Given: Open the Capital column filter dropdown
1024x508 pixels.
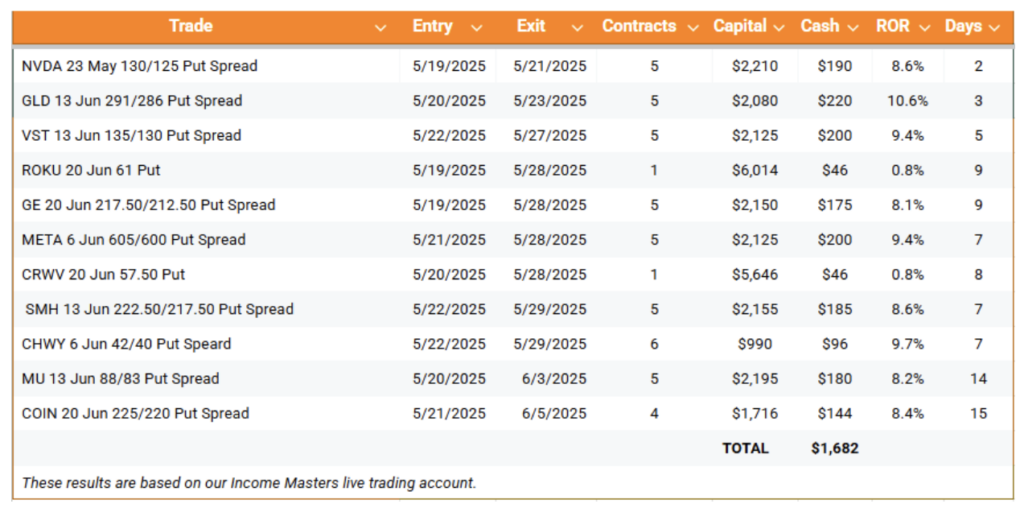Looking at the screenshot, I should pos(778,28).
